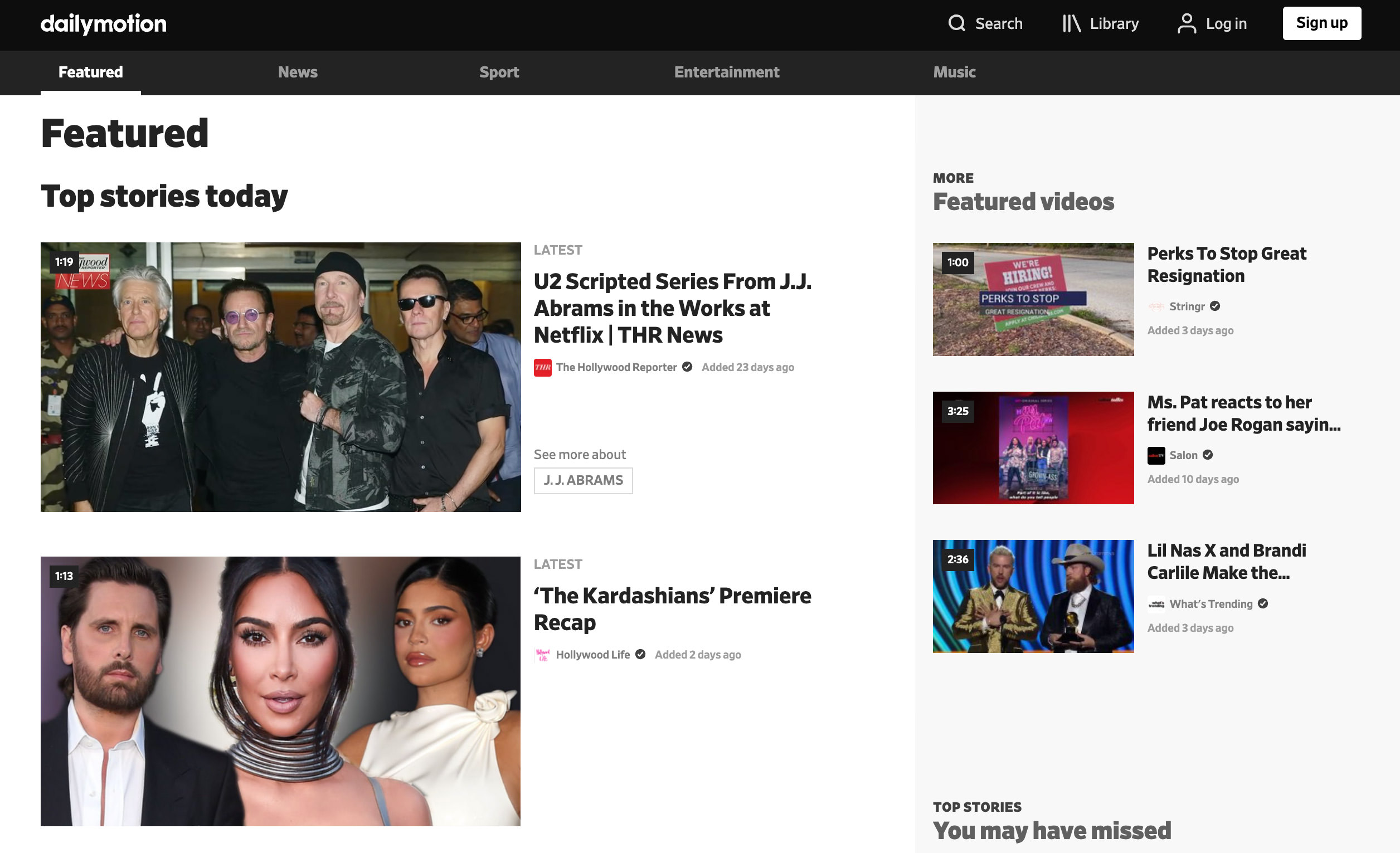The height and width of the screenshot is (853, 1400).
Task: Click the Sign up button
Action: click(x=1321, y=23)
